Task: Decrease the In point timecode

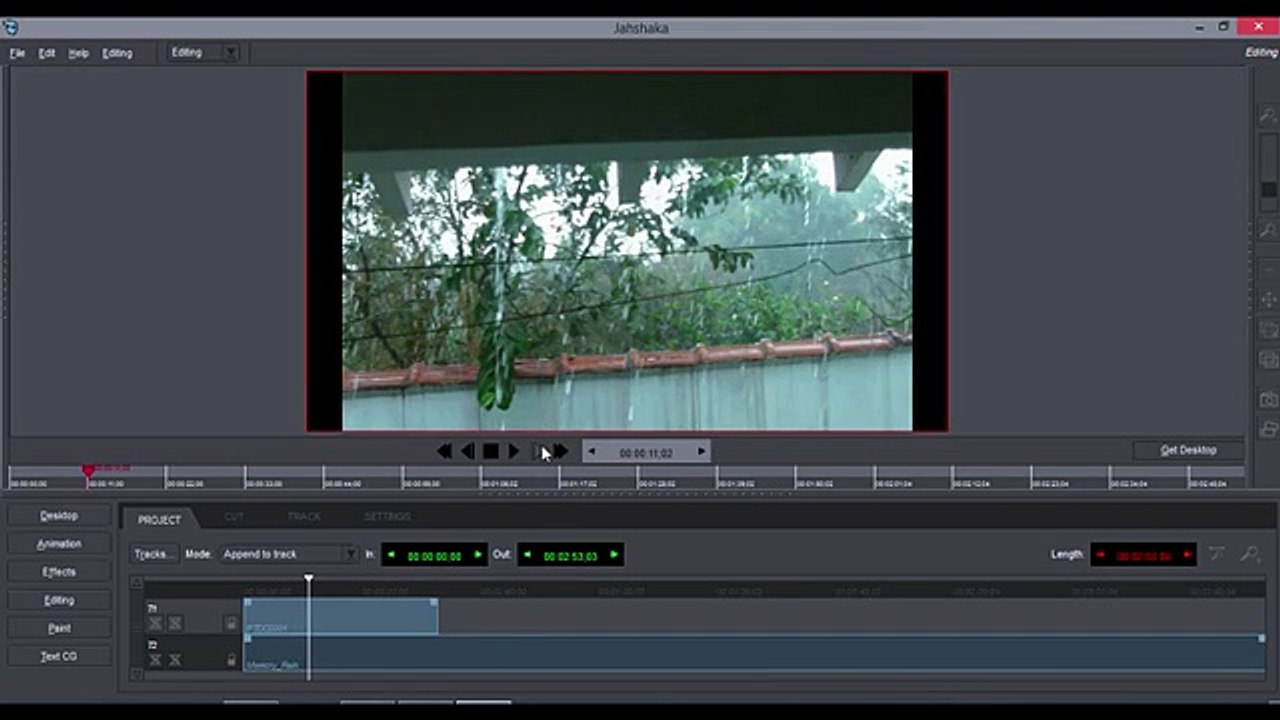Action: 391,555
